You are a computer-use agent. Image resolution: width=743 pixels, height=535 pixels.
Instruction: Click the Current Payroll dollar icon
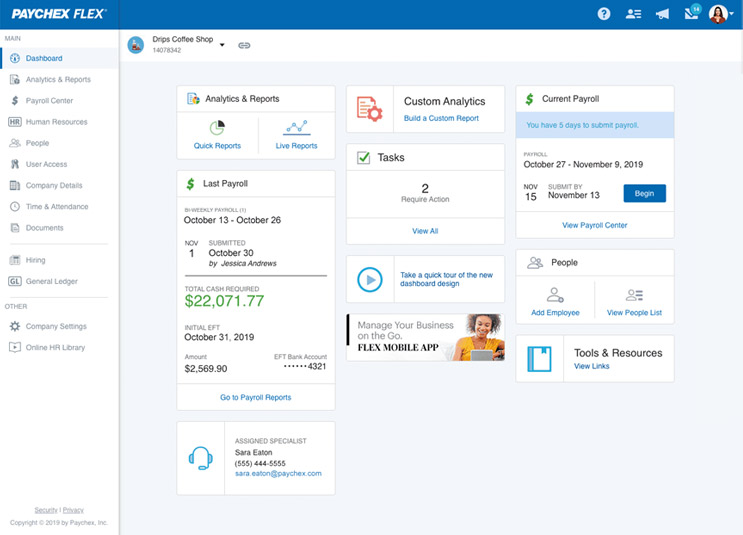(x=529, y=99)
